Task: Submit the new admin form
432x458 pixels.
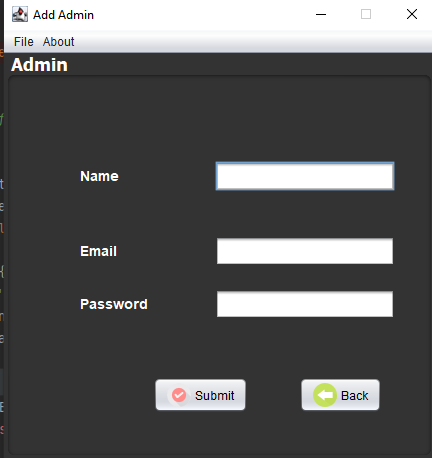Action: 200,395
